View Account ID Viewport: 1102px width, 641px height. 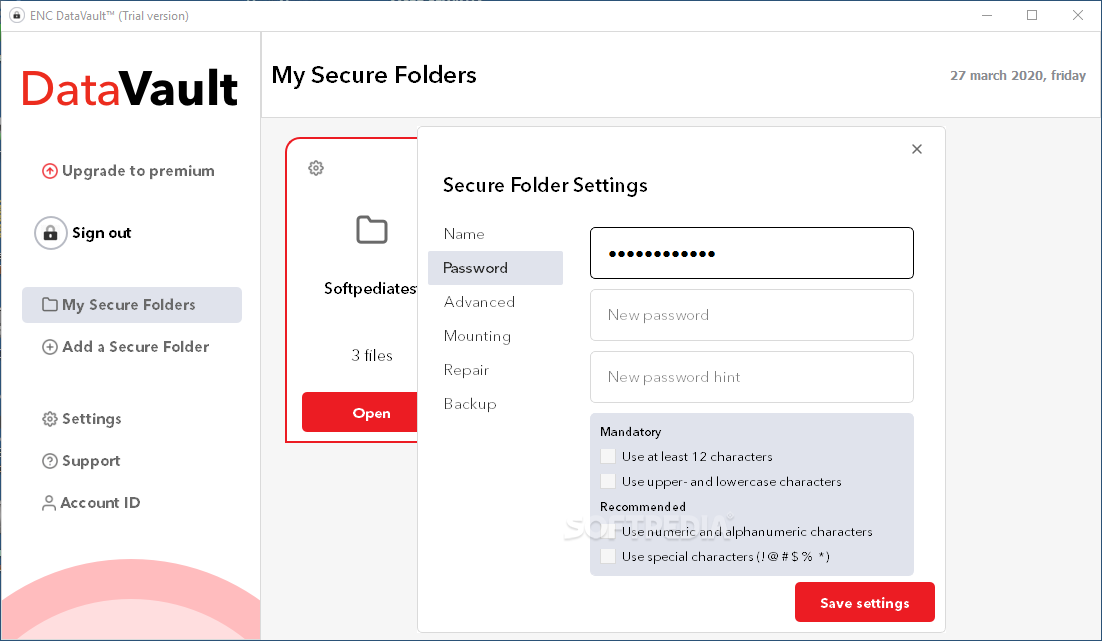(100, 503)
